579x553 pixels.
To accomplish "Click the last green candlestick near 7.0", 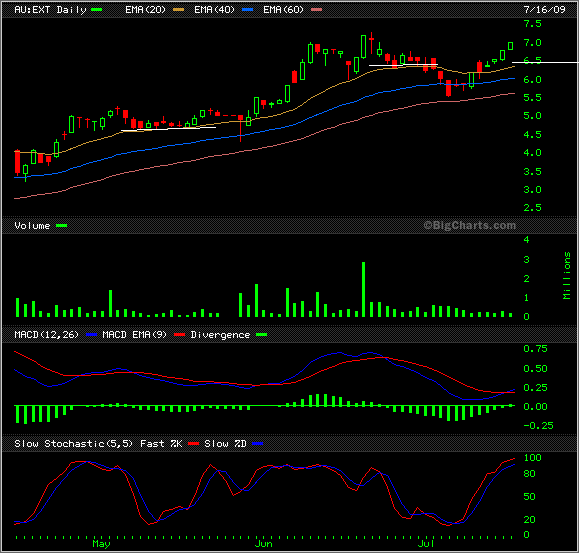I will pyautogui.click(x=511, y=46).
